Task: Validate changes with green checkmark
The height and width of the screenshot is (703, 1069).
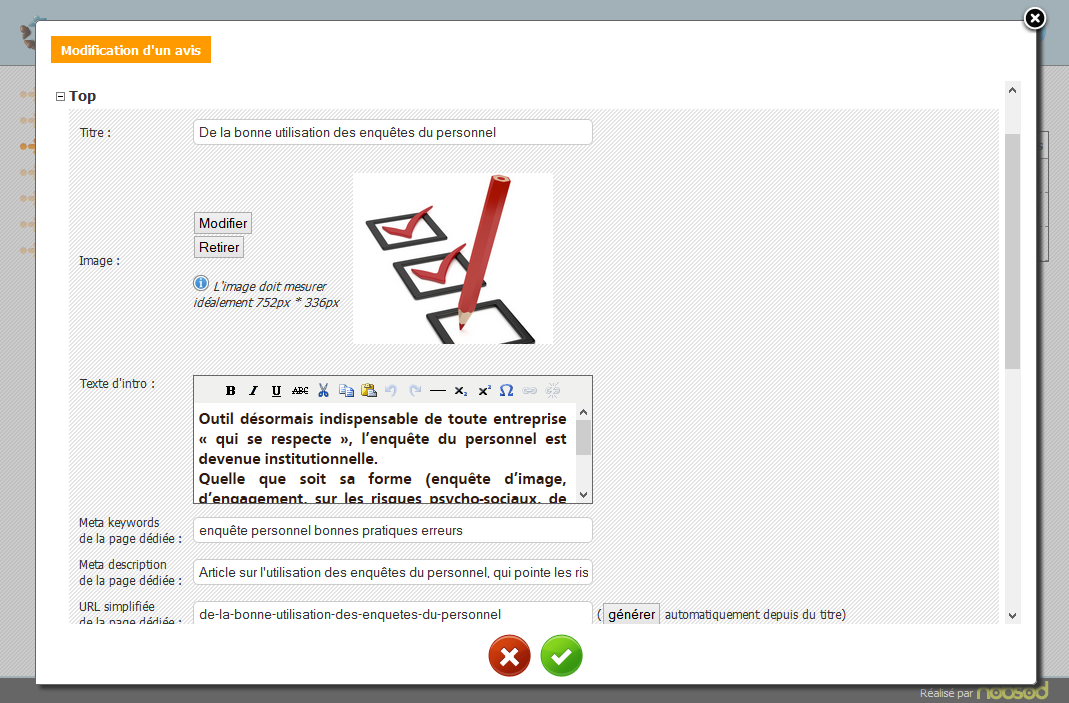Action: coord(561,656)
